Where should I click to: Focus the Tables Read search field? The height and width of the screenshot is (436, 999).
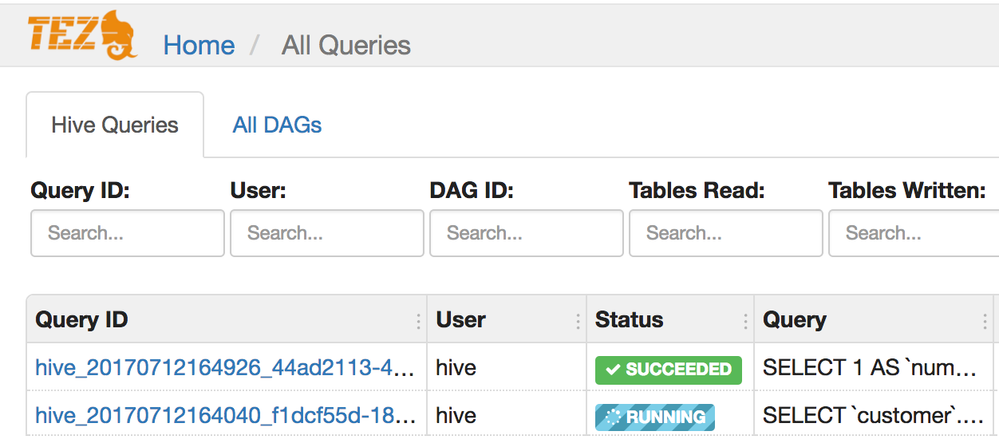pyautogui.click(x=725, y=233)
